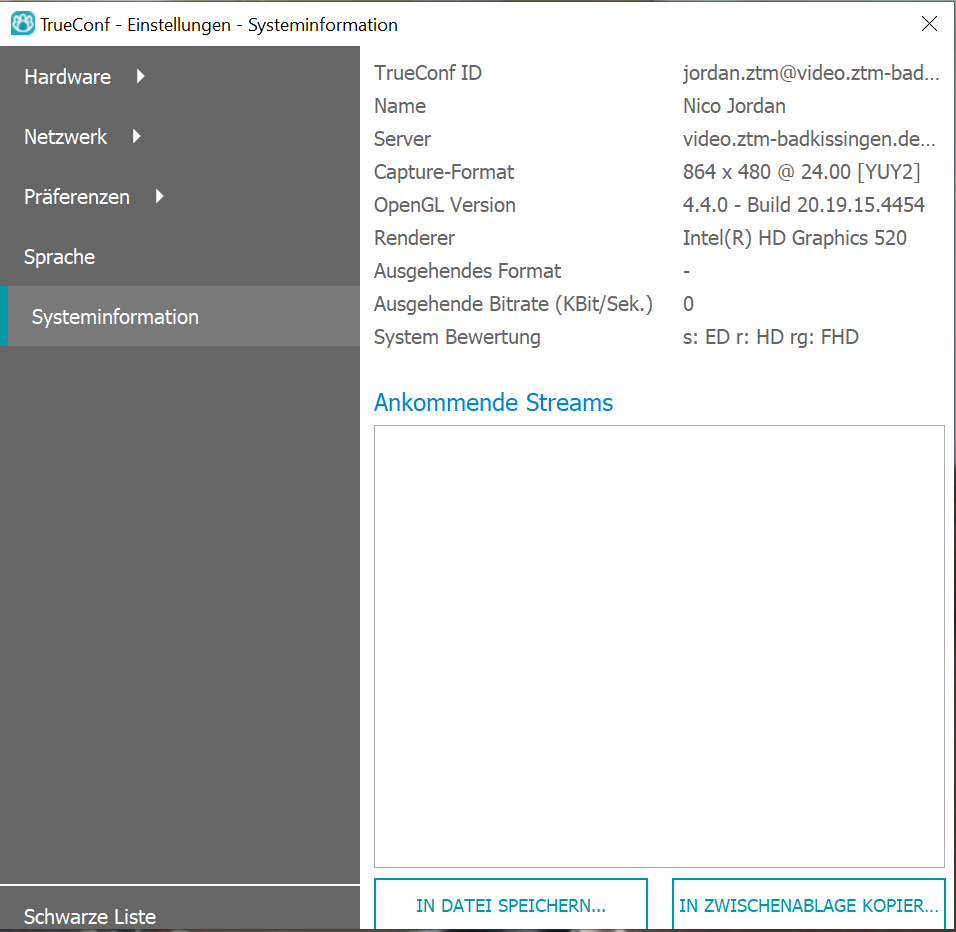Click the TrueConf app logo icon
The image size is (956, 932).
[x=23, y=24]
